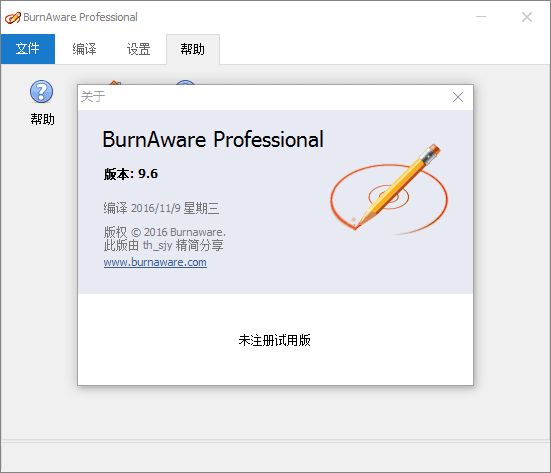Click the 版权 © 2016 Burnaware. copyright text
The image size is (551, 473).
click(164, 232)
